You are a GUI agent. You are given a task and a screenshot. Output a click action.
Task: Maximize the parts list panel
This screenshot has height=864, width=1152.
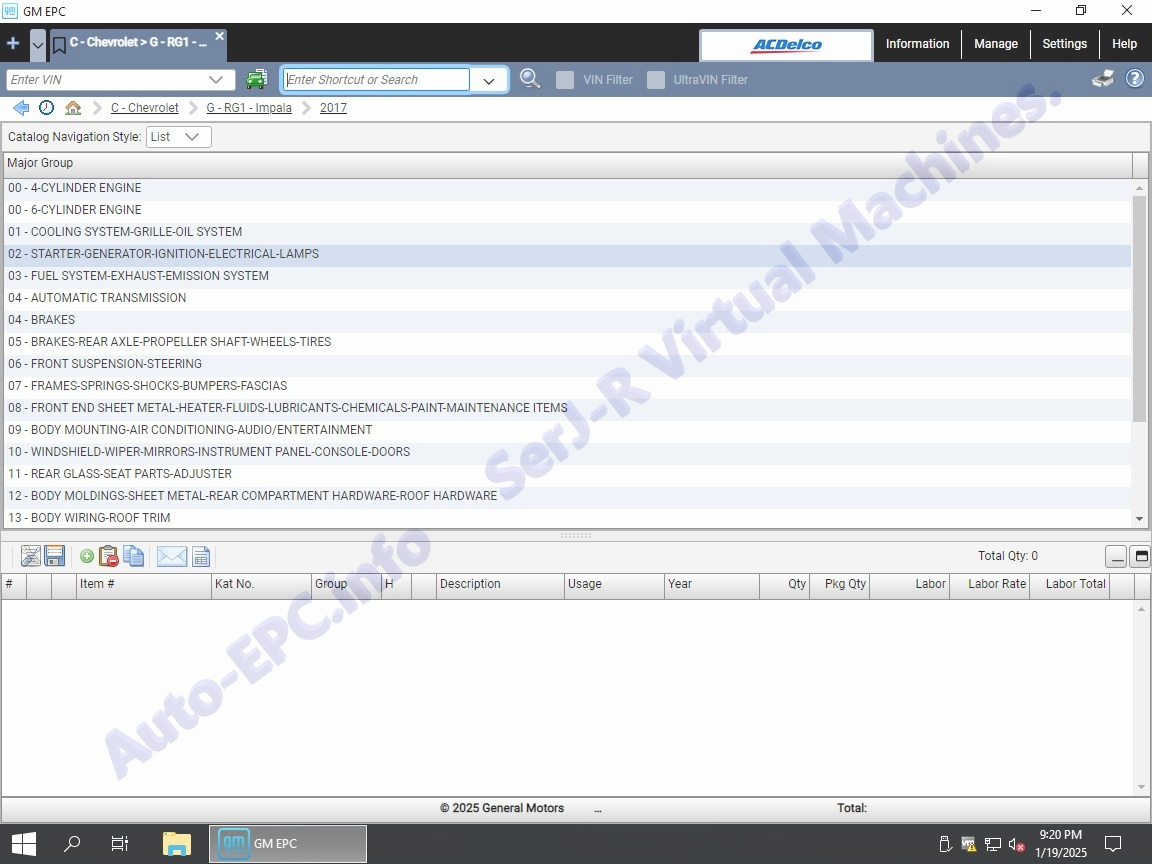click(x=1140, y=557)
